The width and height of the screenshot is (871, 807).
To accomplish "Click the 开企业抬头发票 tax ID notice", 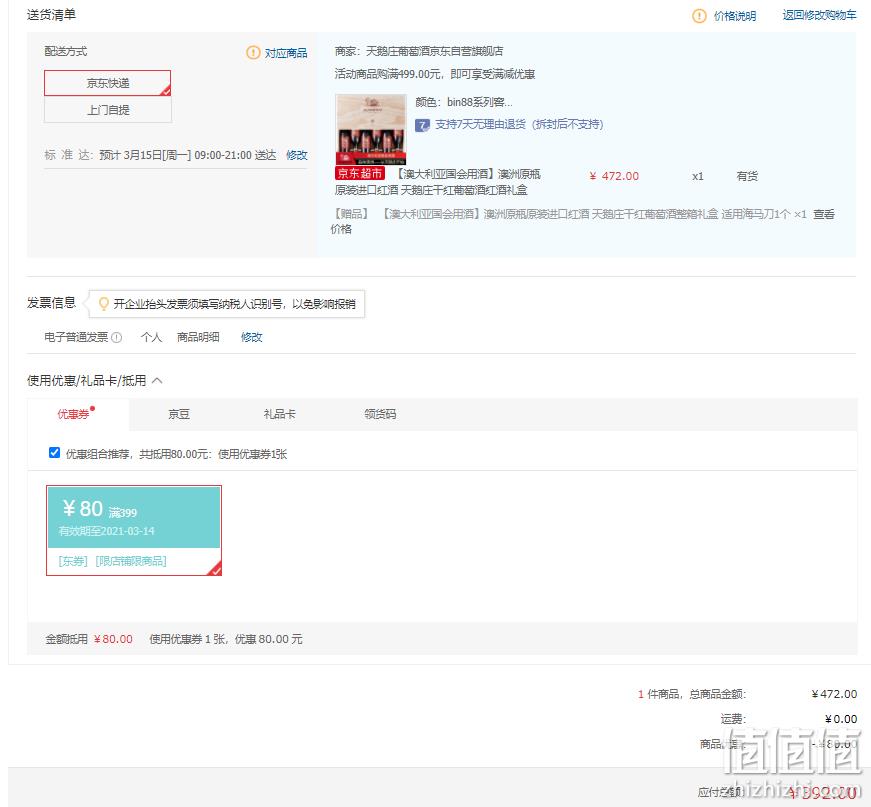I will (x=234, y=304).
